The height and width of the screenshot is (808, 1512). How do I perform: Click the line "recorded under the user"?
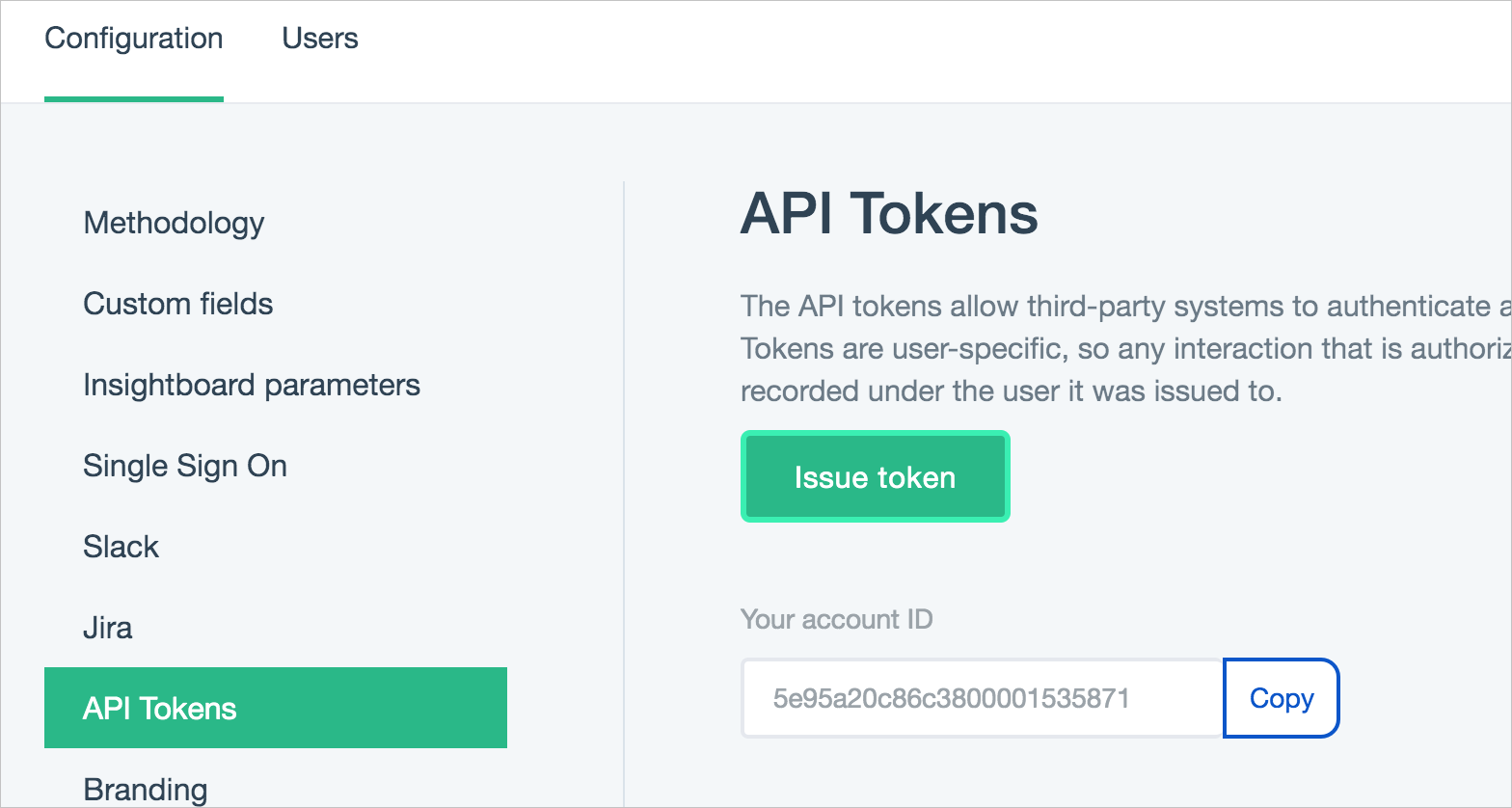(1011, 391)
